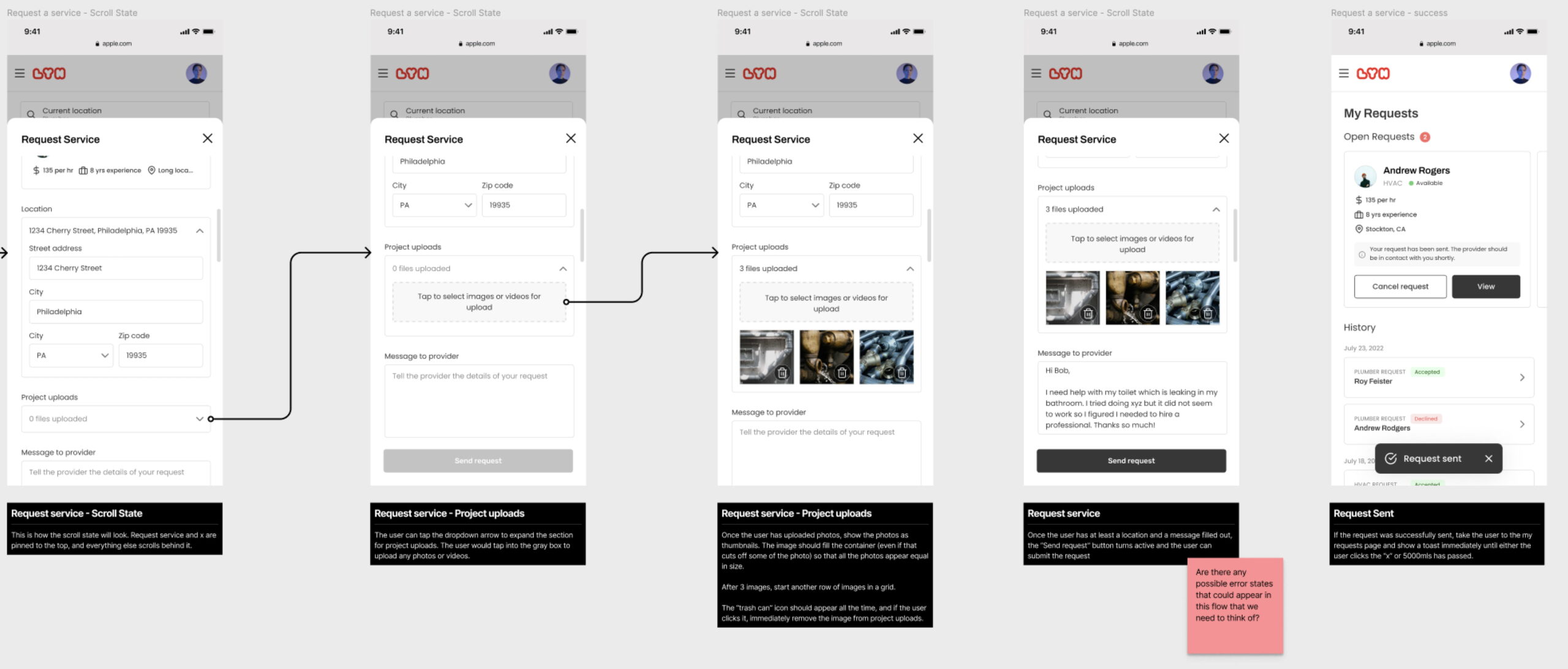Click the pink sticky note about error states

coord(1234,605)
